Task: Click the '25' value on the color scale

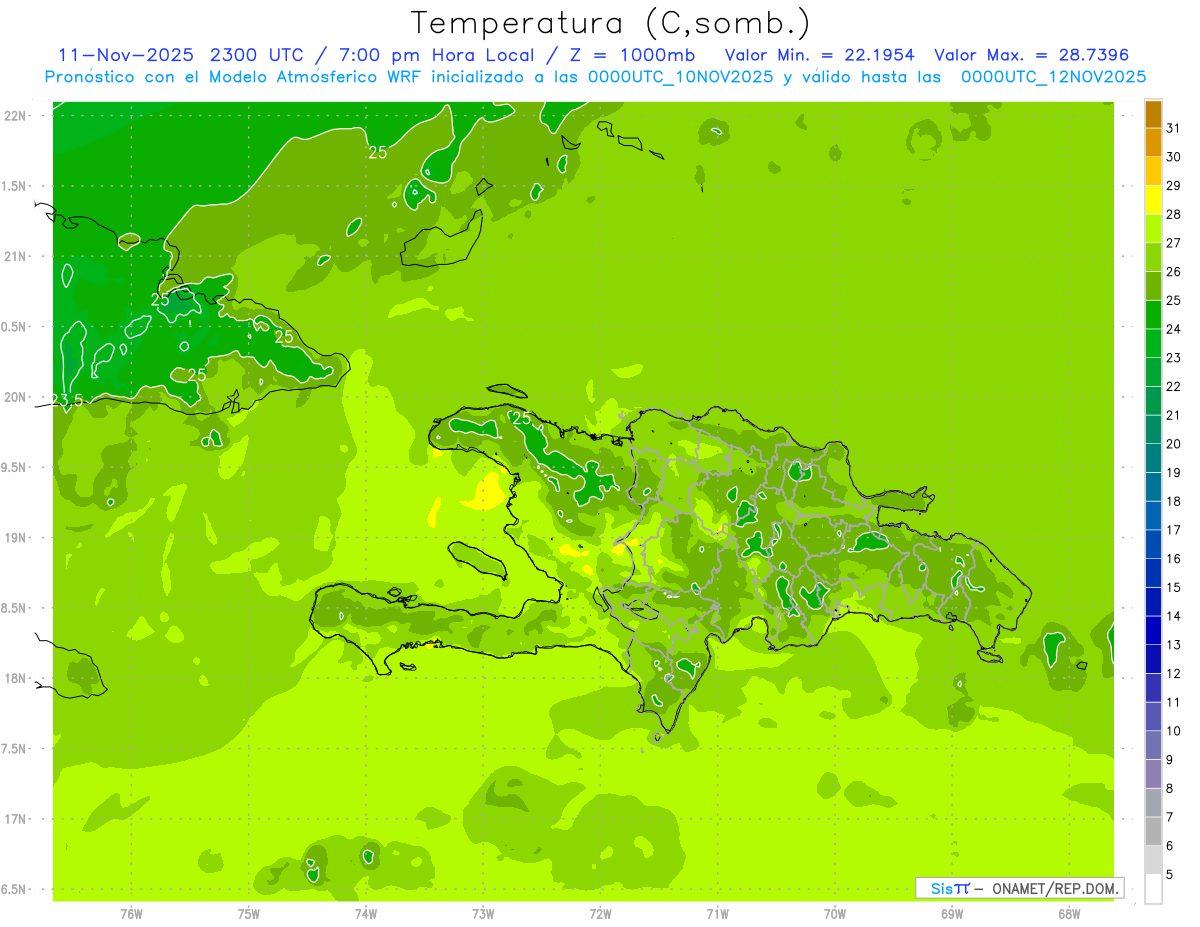Action: pos(1174,300)
